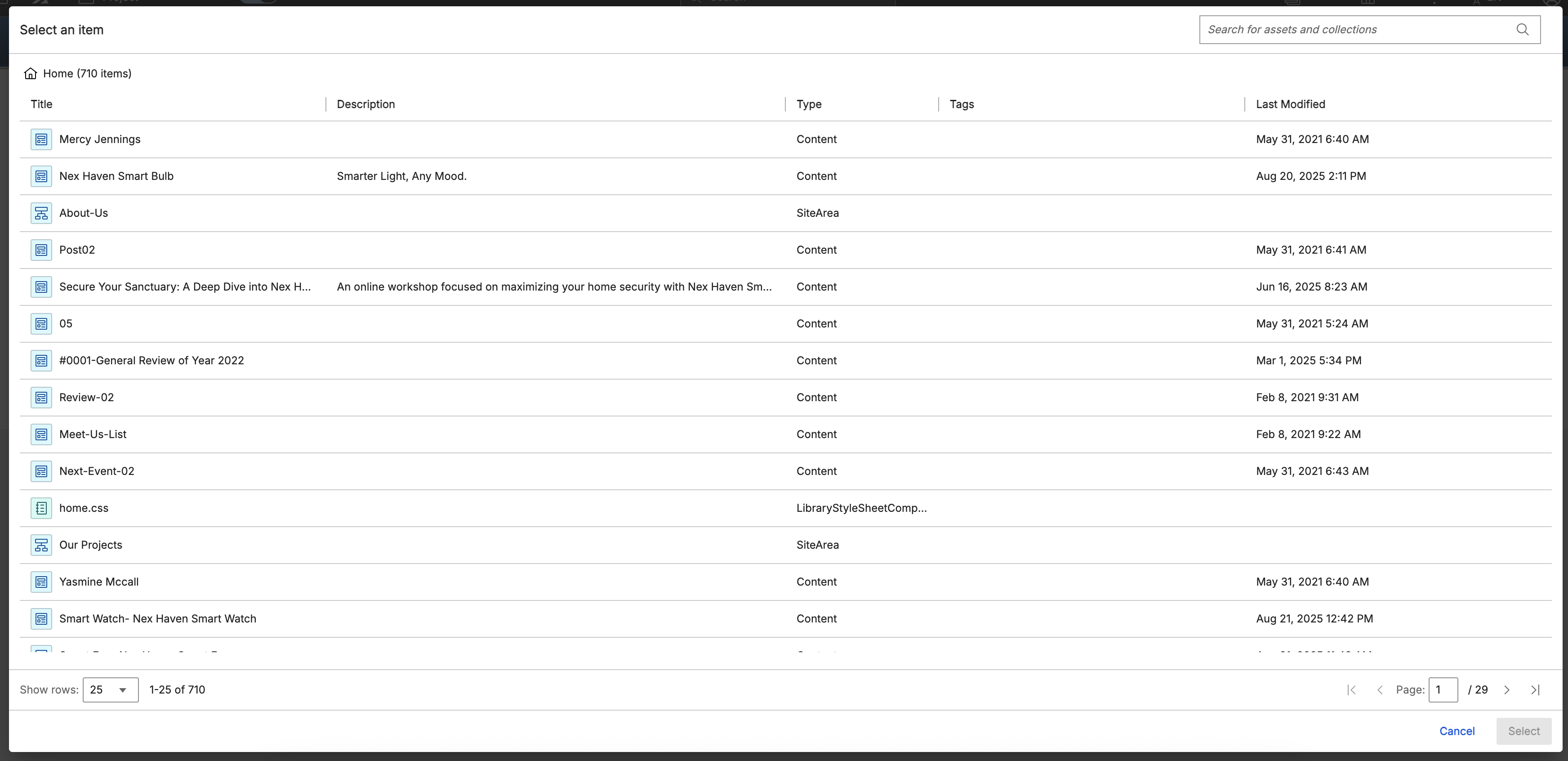Select the Nex Haven Smart Bulb row
1568x761 pixels.
point(116,176)
